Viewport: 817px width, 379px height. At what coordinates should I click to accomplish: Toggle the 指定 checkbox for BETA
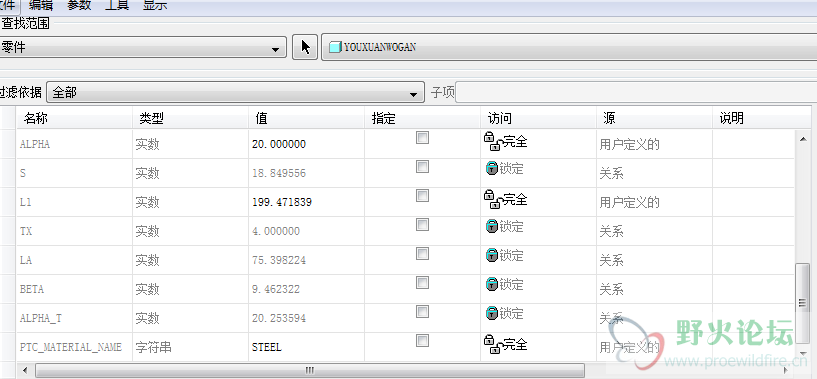[x=422, y=283]
